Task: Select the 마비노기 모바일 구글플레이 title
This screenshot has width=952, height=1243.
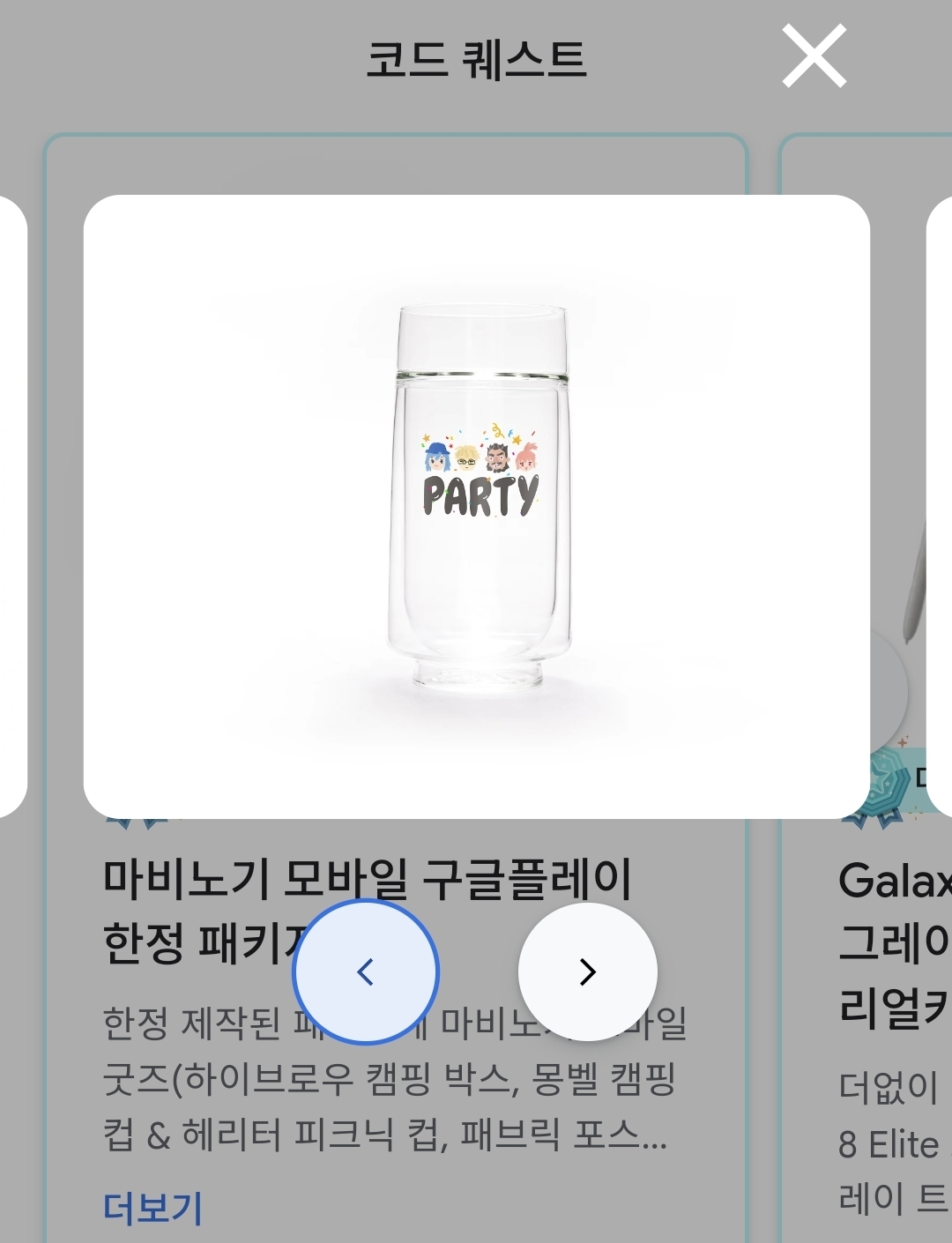Action: 368,878
